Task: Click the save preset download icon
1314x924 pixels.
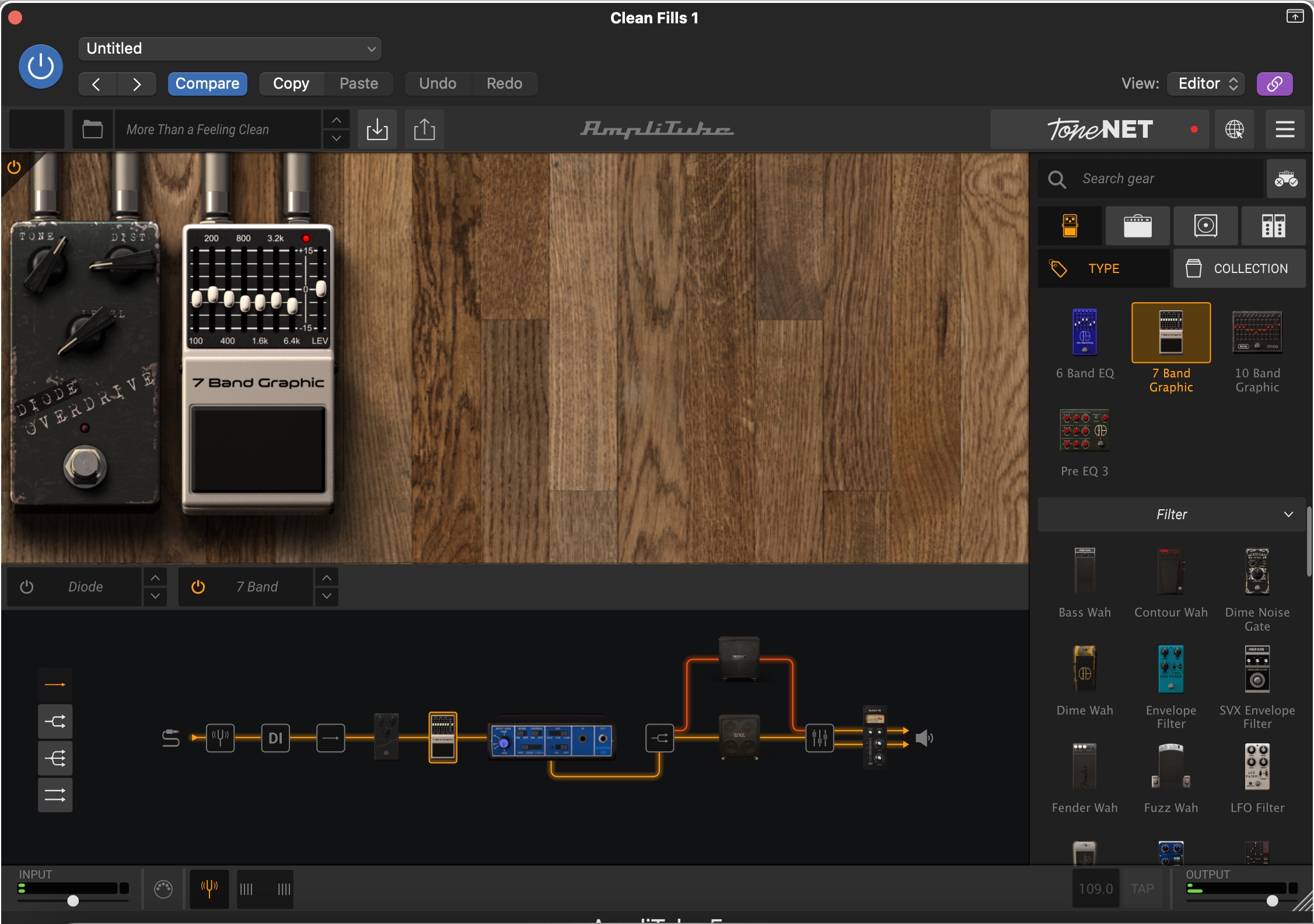Action: (377, 129)
